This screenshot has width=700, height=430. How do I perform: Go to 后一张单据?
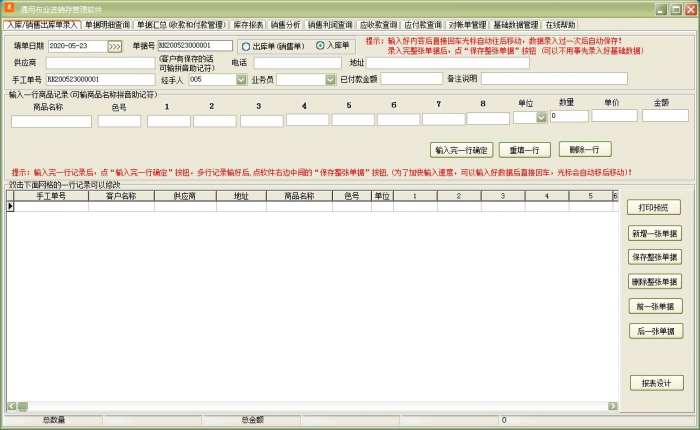click(x=656, y=331)
